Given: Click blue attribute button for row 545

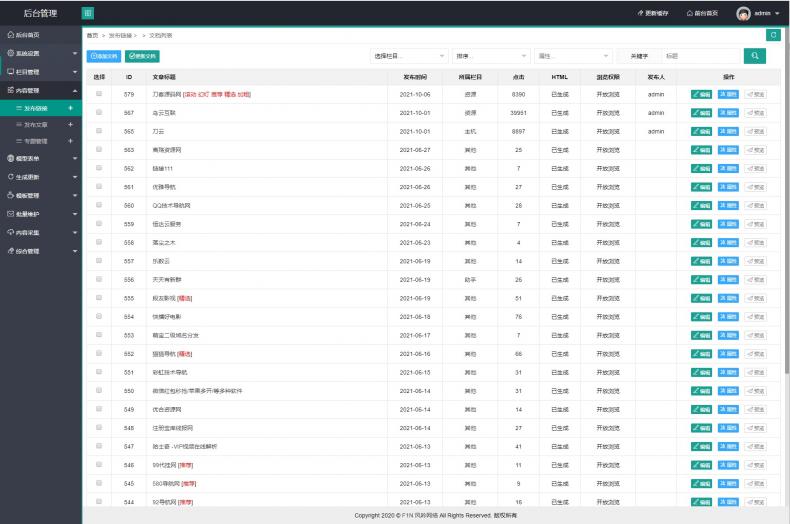Looking at the screenshot, I should pos(728,484).
